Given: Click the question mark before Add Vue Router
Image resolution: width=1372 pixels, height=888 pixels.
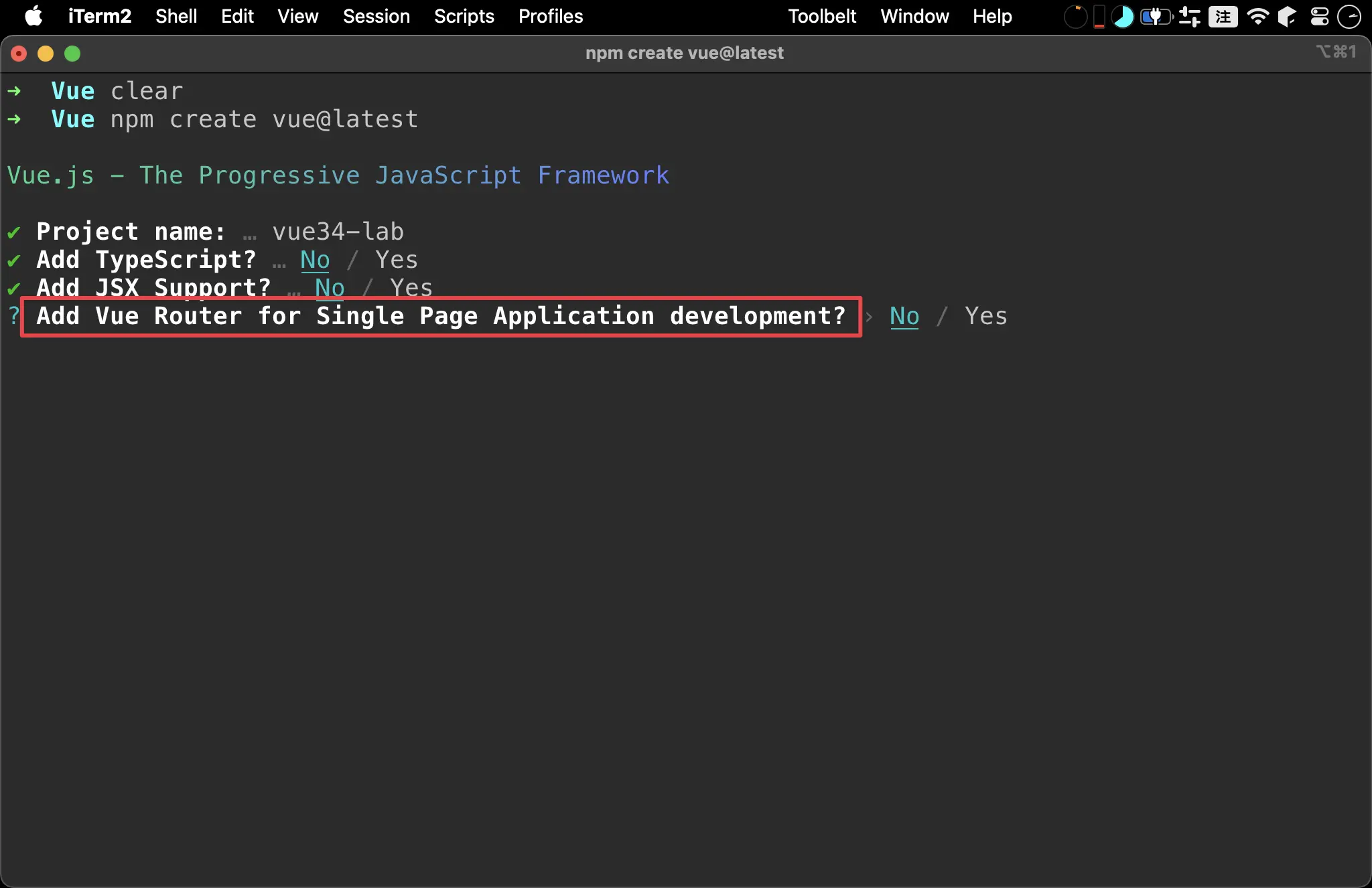Looking at the screenshot, I should point(13,316).
